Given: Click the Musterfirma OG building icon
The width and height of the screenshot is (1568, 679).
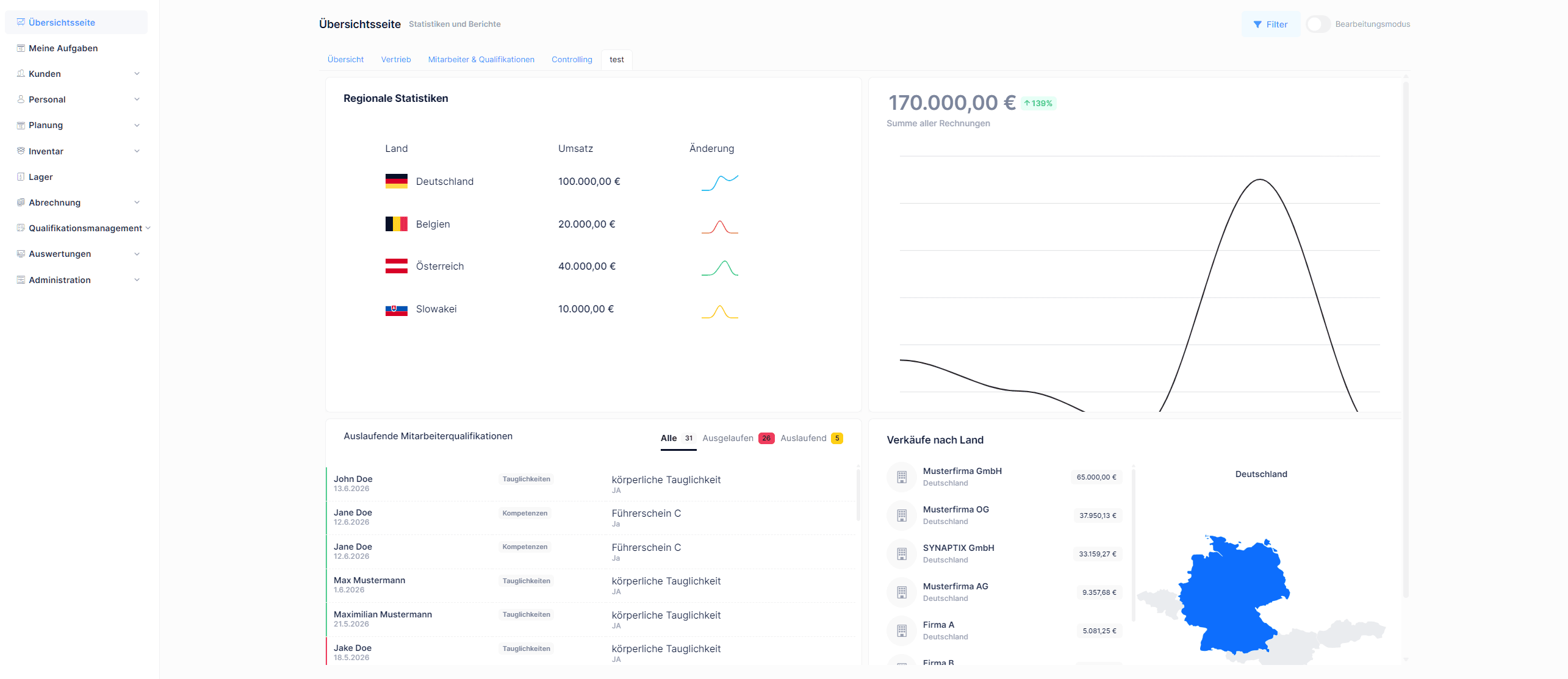Looking at the screenshot, I should [x=902, y=516].
